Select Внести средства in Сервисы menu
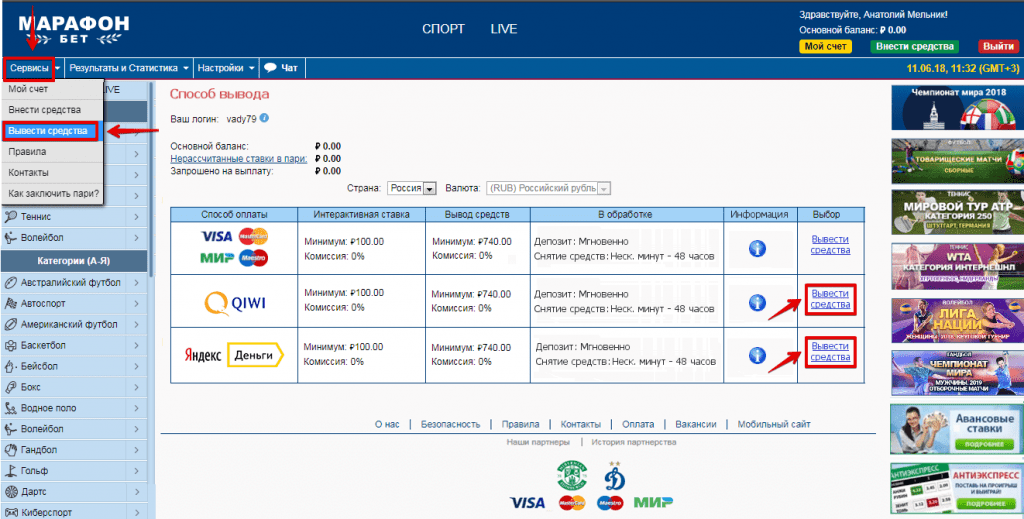The height and width of the screenshot is (519, 1024). (52, 110)
